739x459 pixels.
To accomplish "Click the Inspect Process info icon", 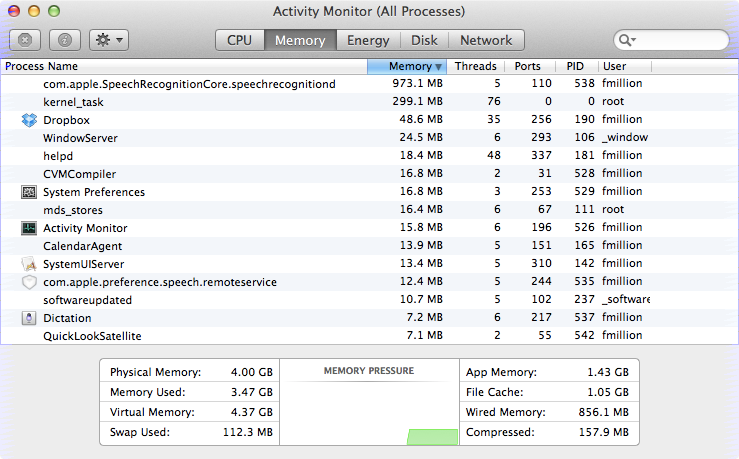I will pos(65,40).
